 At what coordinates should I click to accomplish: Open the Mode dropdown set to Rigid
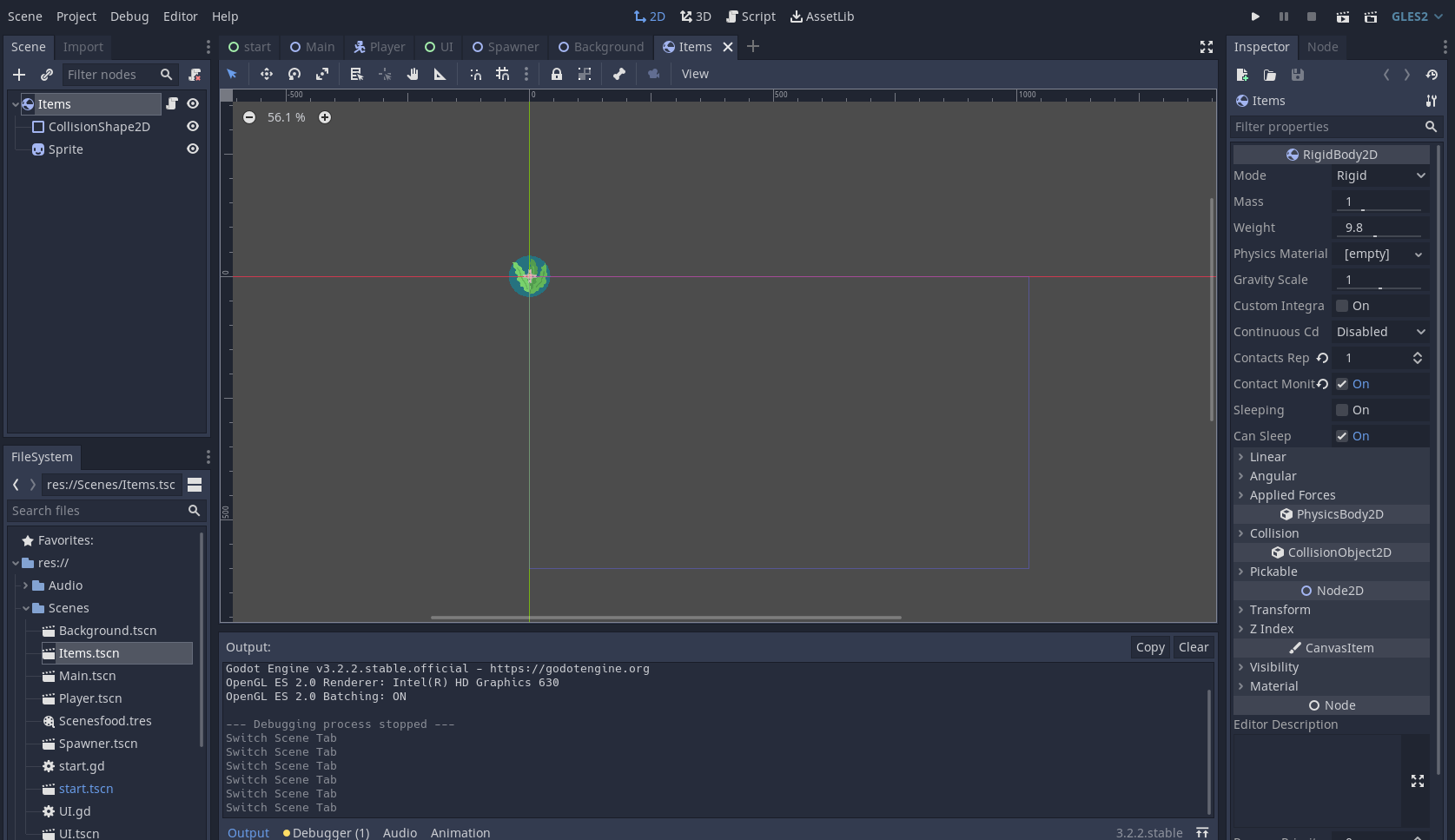tap(1380, 175)
